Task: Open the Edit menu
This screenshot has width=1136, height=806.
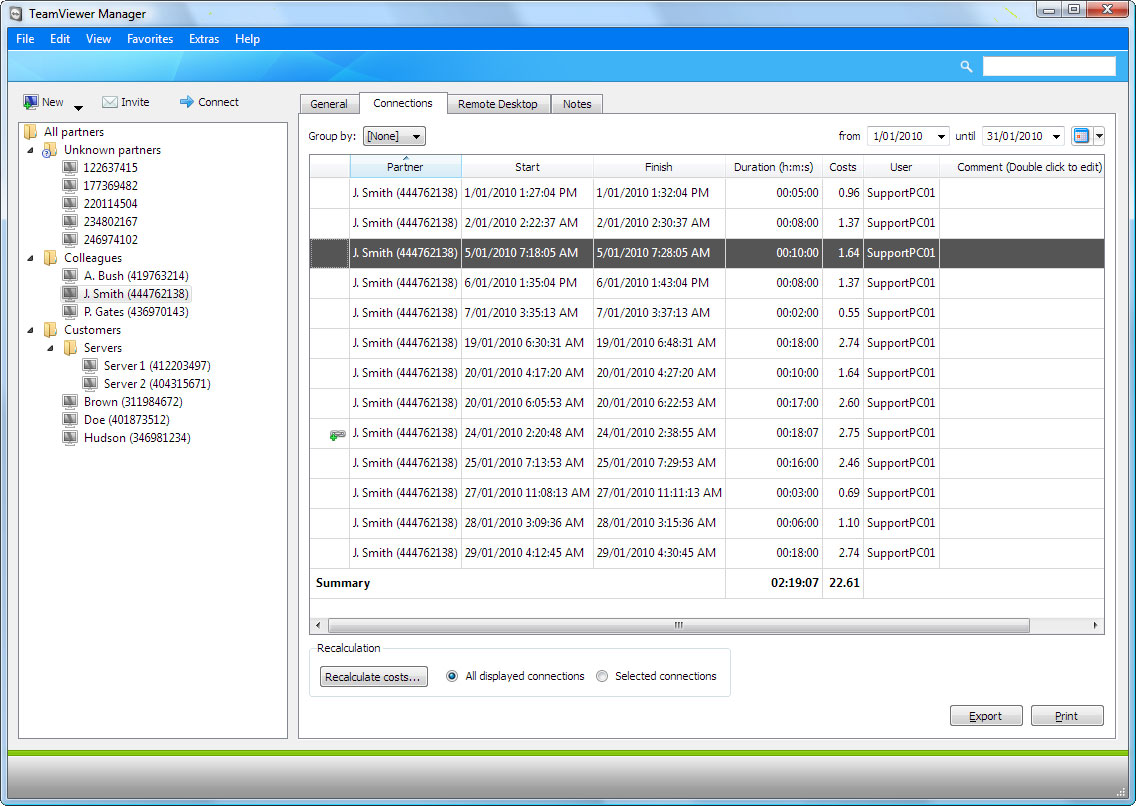Action: pyautogui.click(x=60, y=39)
